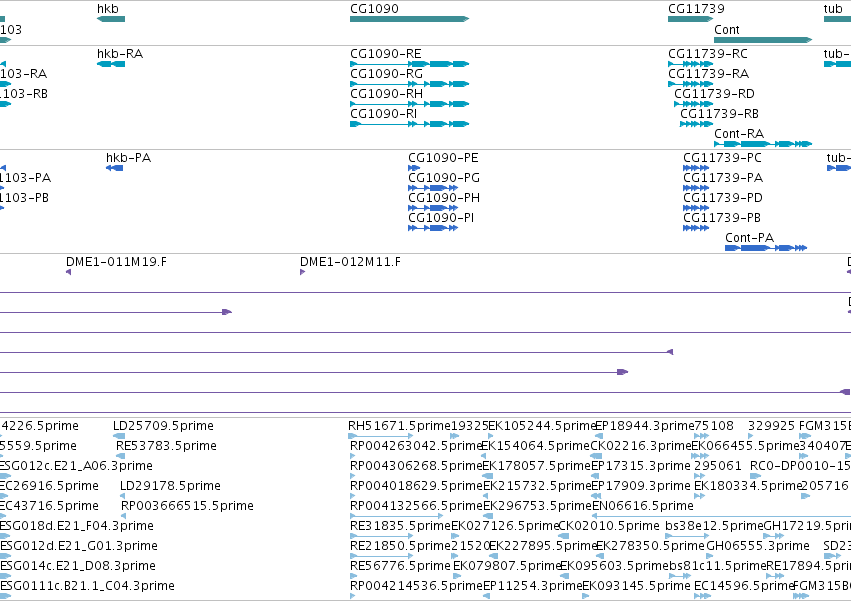Click the DME1-011M19.F BAC end label
Screen dimensions: 851x601
[x=116, y=262]
